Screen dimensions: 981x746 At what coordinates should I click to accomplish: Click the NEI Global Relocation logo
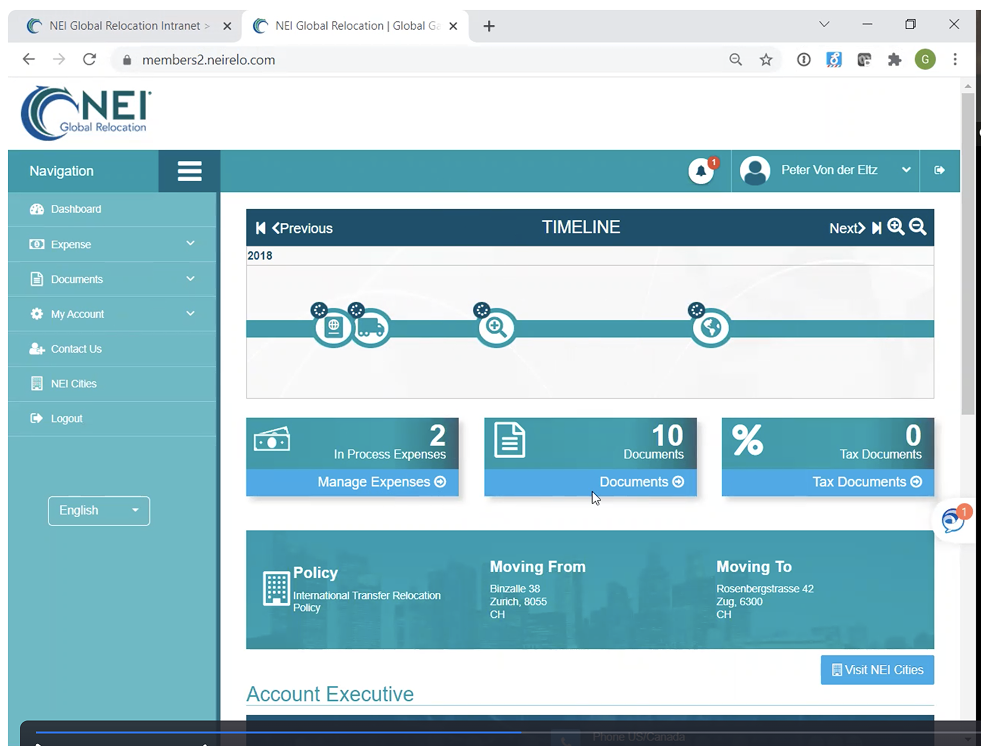tap(86, 113)
